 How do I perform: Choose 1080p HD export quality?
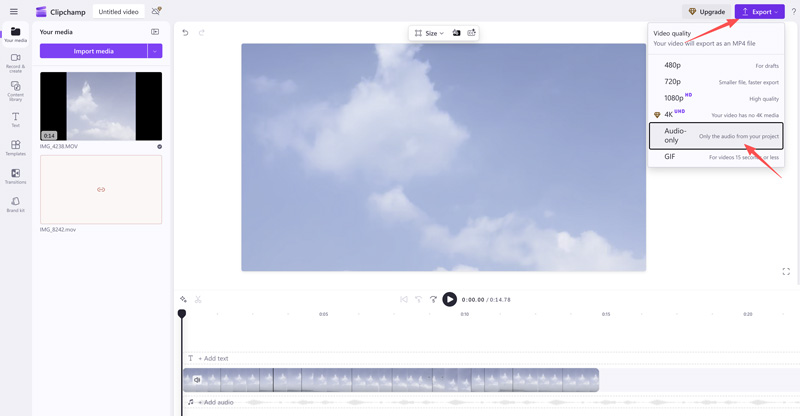tap(716, 98)
